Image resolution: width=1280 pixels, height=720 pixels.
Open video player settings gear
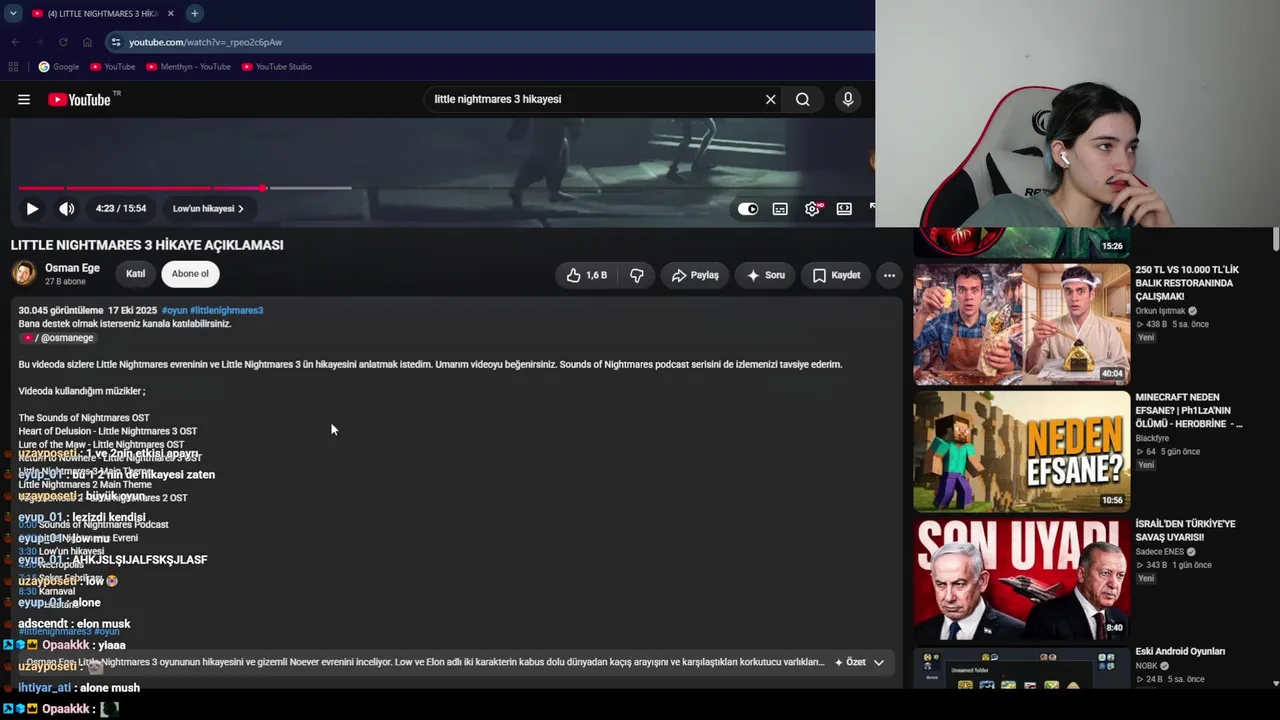812,209
